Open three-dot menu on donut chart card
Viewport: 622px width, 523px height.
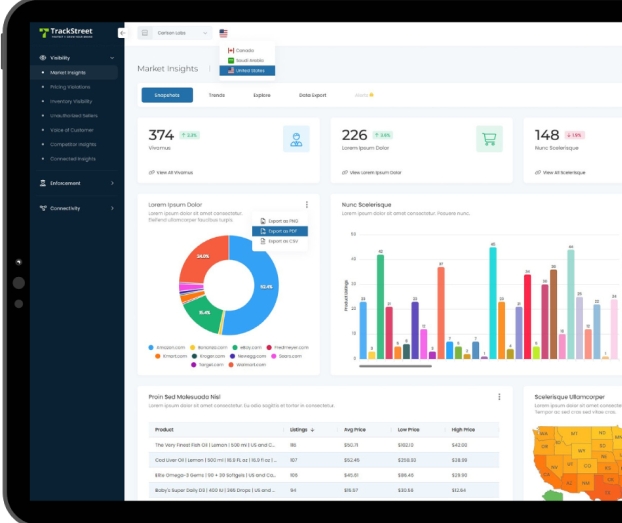307,205
